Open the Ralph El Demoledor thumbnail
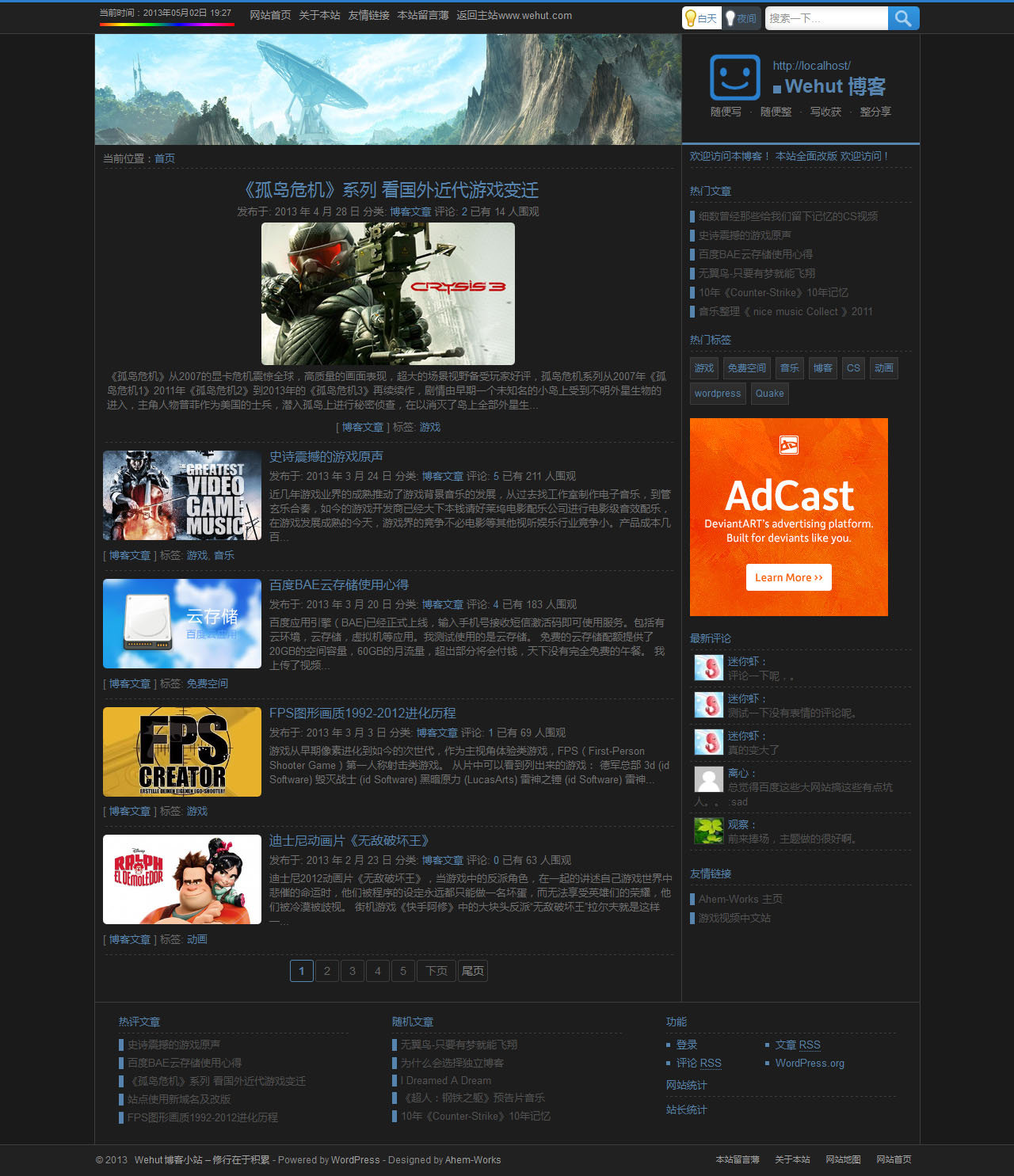Image resolution: width=1014 pixels, height=1176 pixels. click(x=182, y=879)
